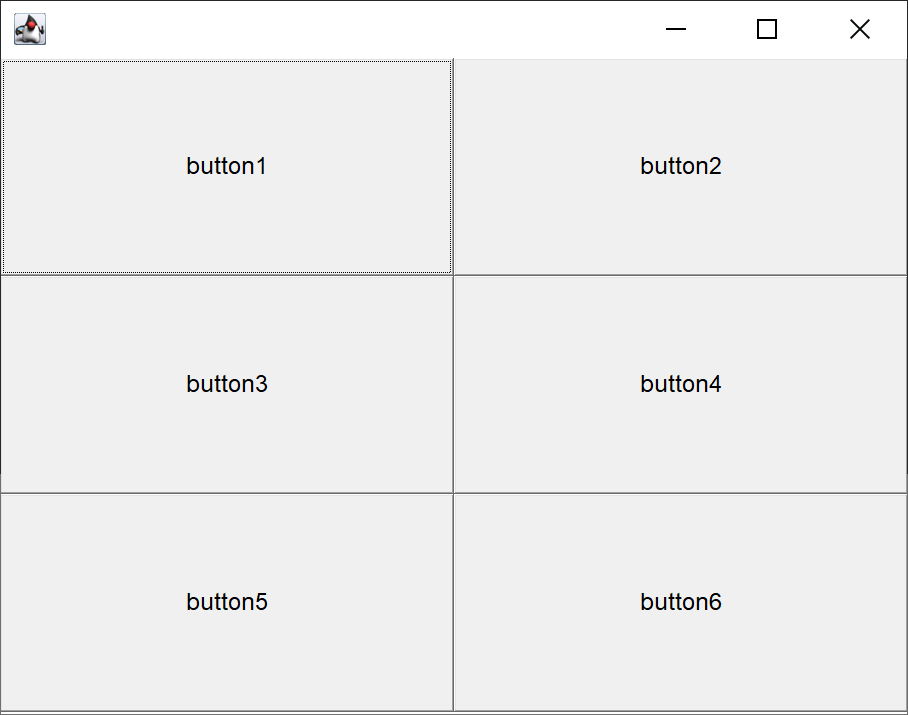
Task: Close the window with the X
Action: (x=859, y=30)
